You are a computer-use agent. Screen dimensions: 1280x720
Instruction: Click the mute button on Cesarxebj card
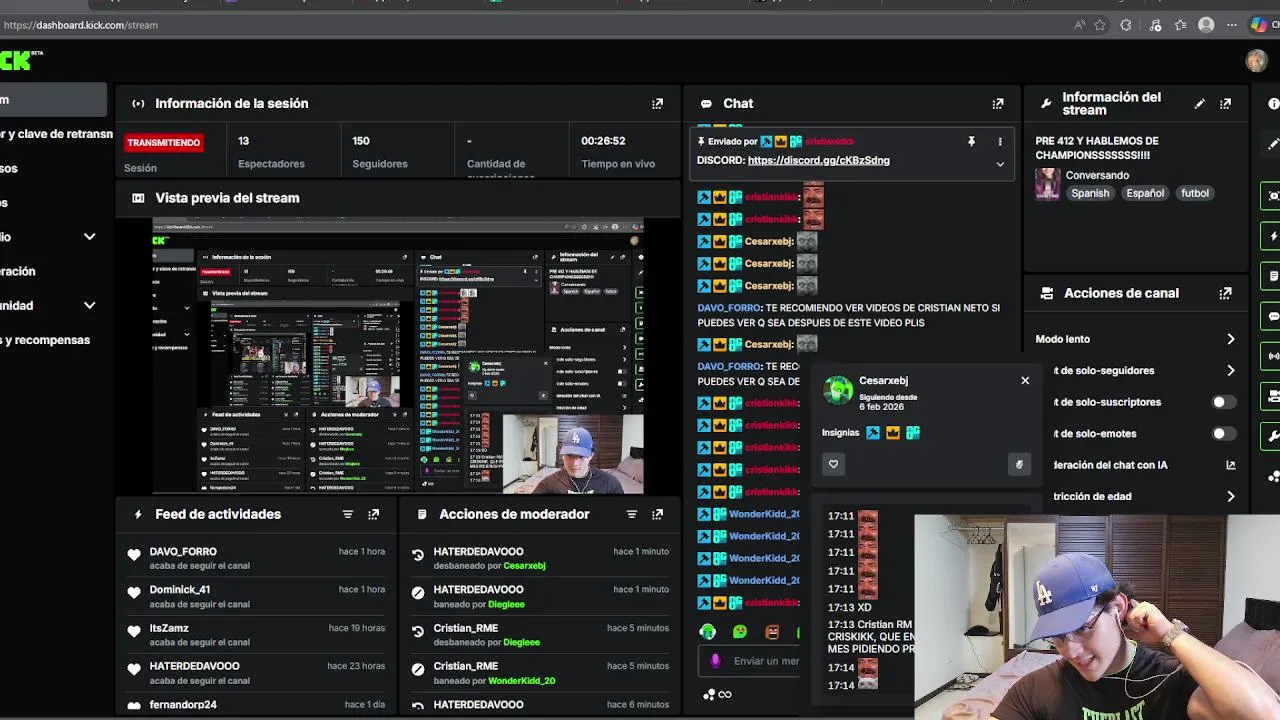(x=1019, y=464)
